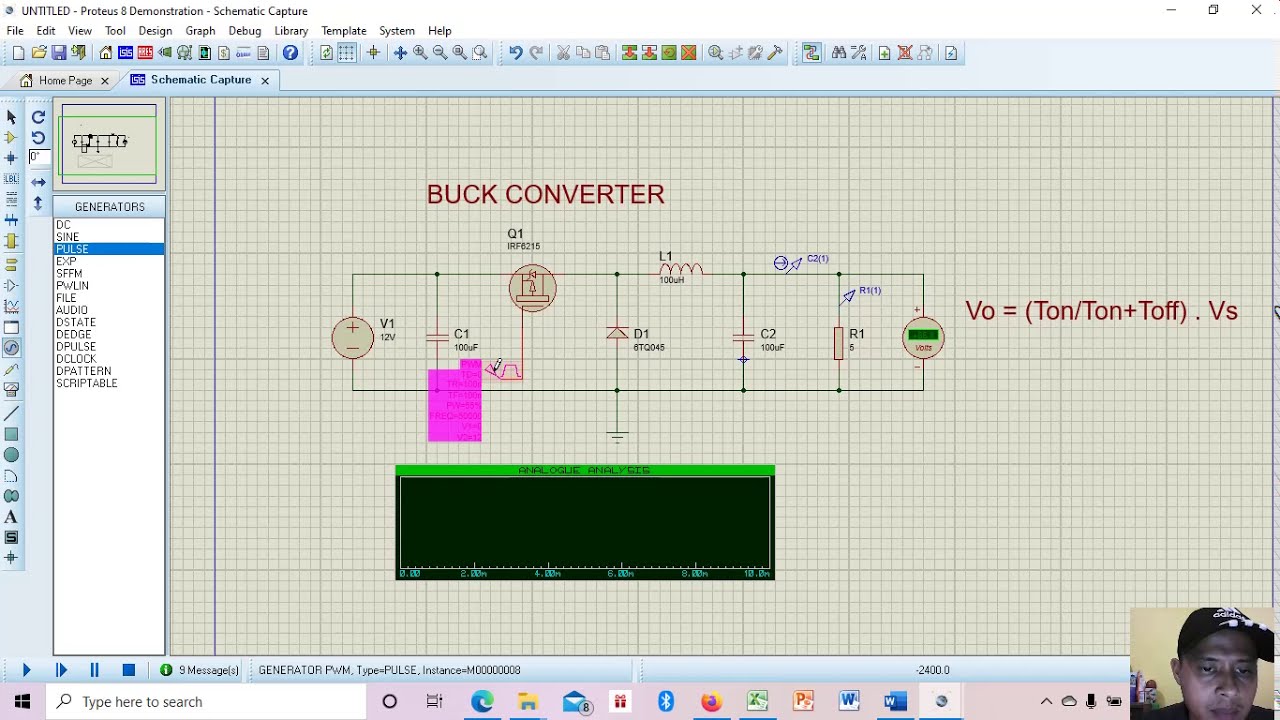Step the simulation forward

61,670
